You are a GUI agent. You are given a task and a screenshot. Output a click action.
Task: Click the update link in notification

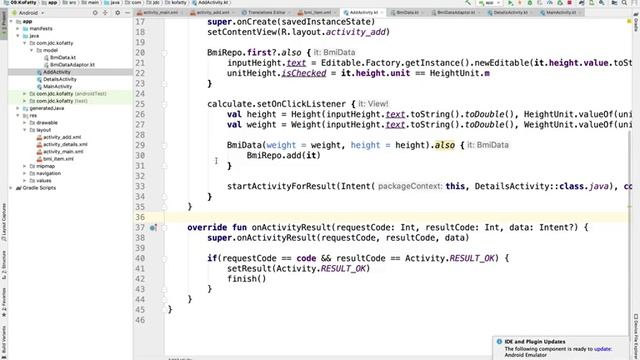click(x=602, y=349)
